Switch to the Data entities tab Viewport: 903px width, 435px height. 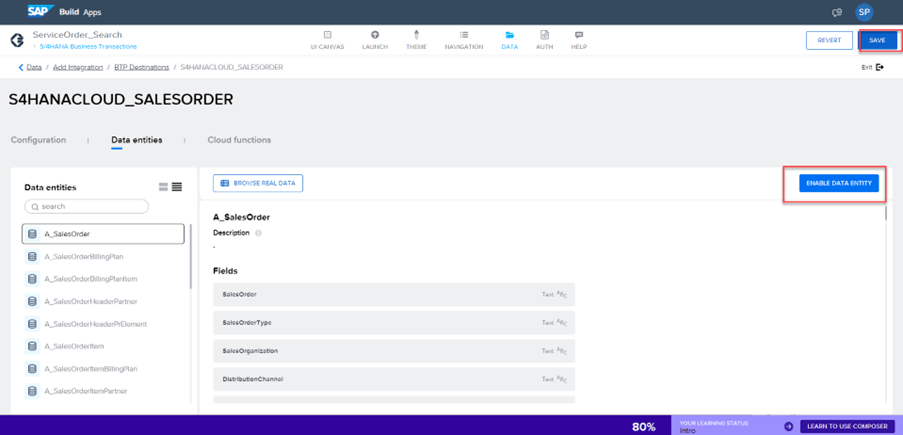pyautogui.click(x=136, y=140)
